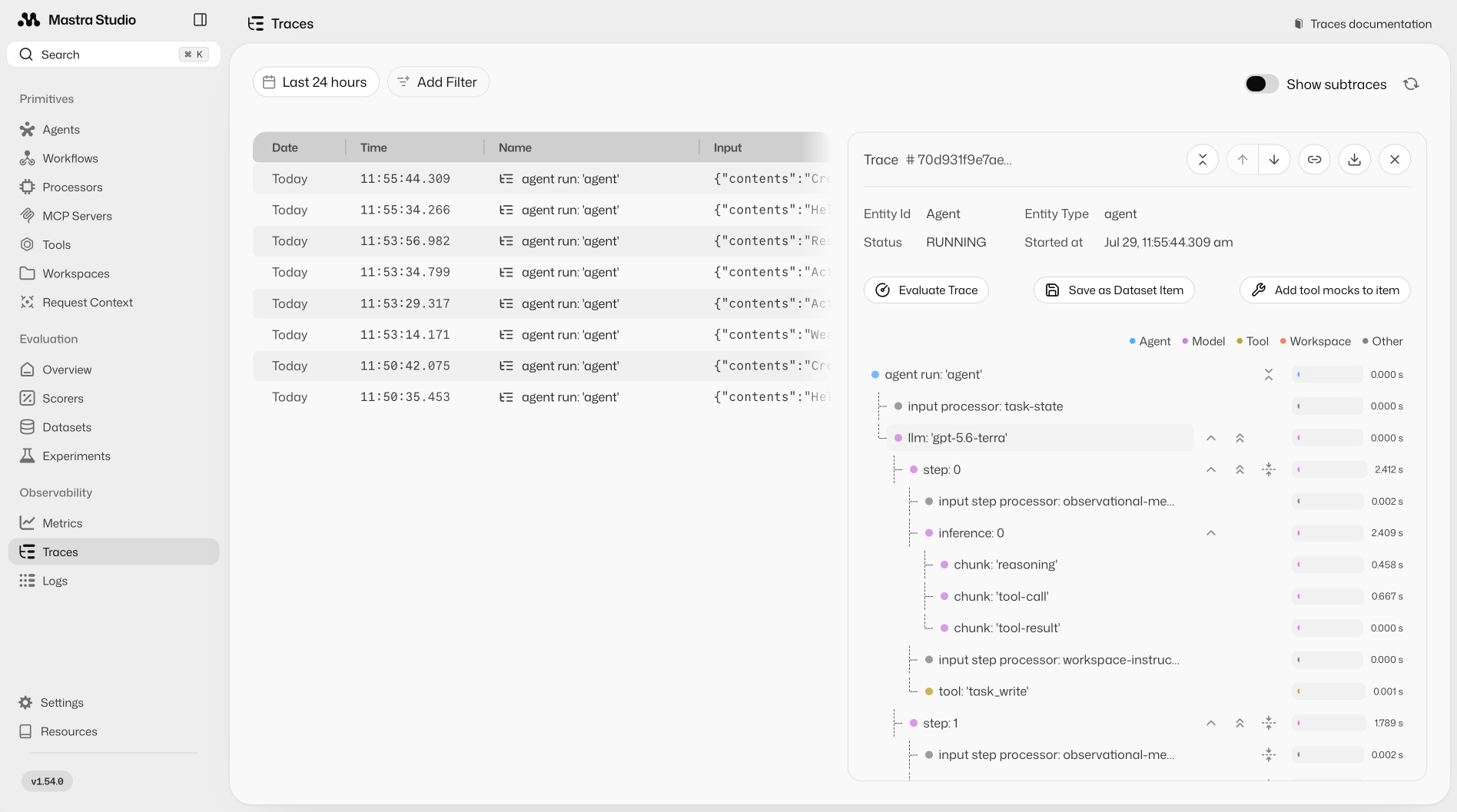Click the Name column header
Screen dimensions: 1457x812
click(x=515, y=147)
